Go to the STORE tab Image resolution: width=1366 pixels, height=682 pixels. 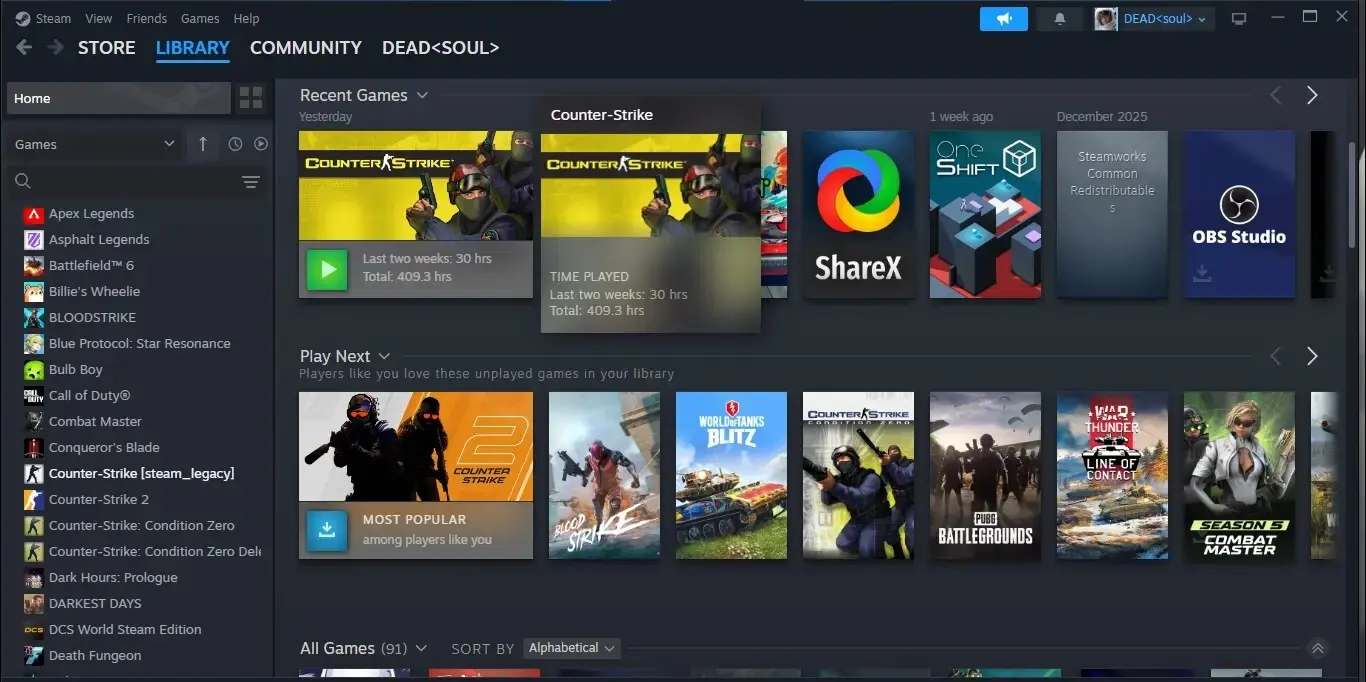(107, 48)
